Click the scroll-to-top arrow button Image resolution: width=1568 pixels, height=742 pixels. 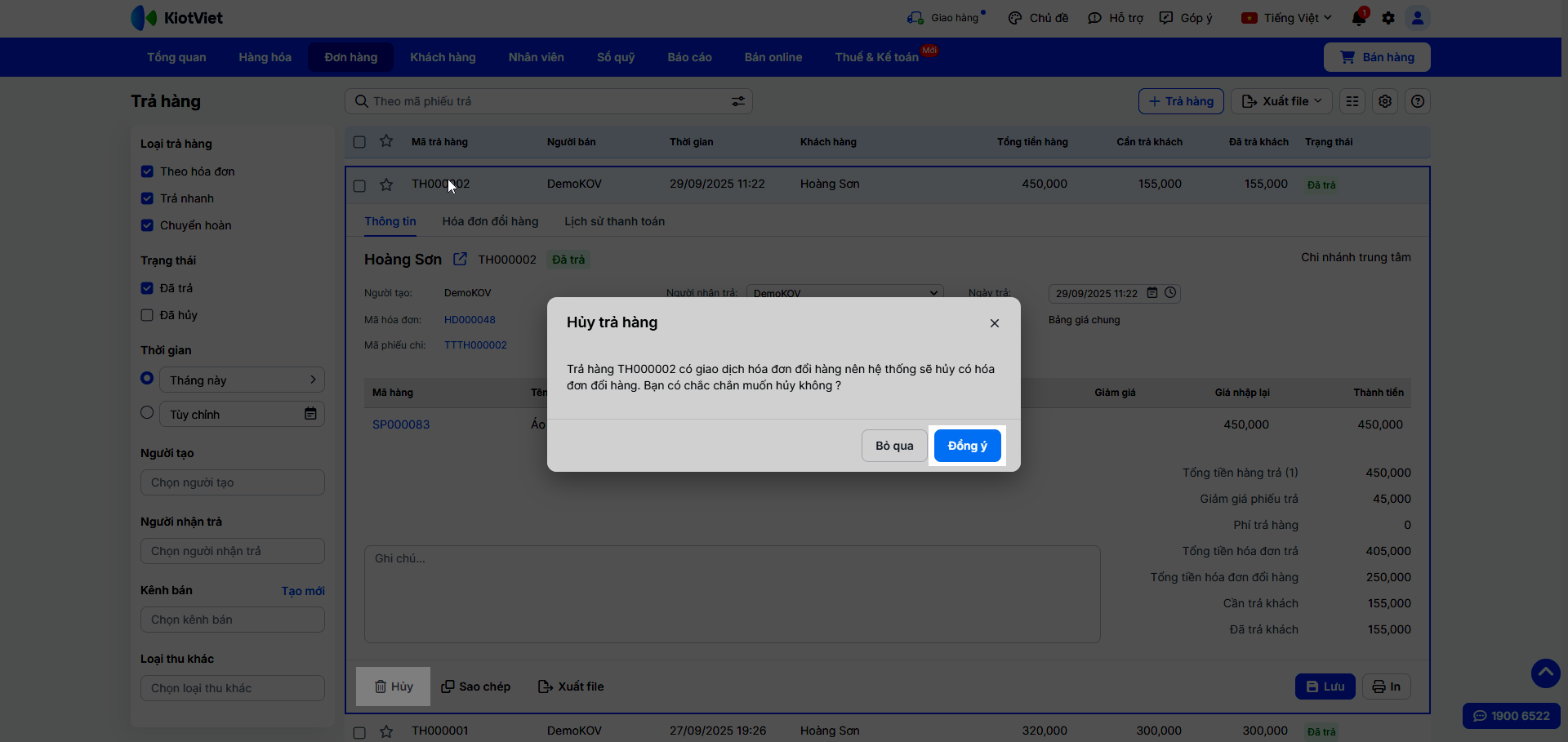pos(1545,673)
